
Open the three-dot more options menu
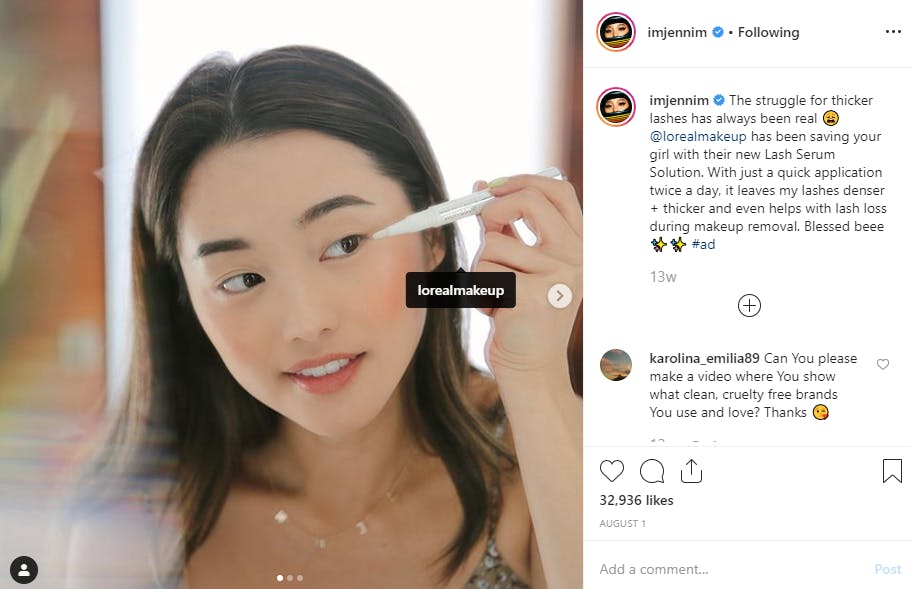coord(893,31)
